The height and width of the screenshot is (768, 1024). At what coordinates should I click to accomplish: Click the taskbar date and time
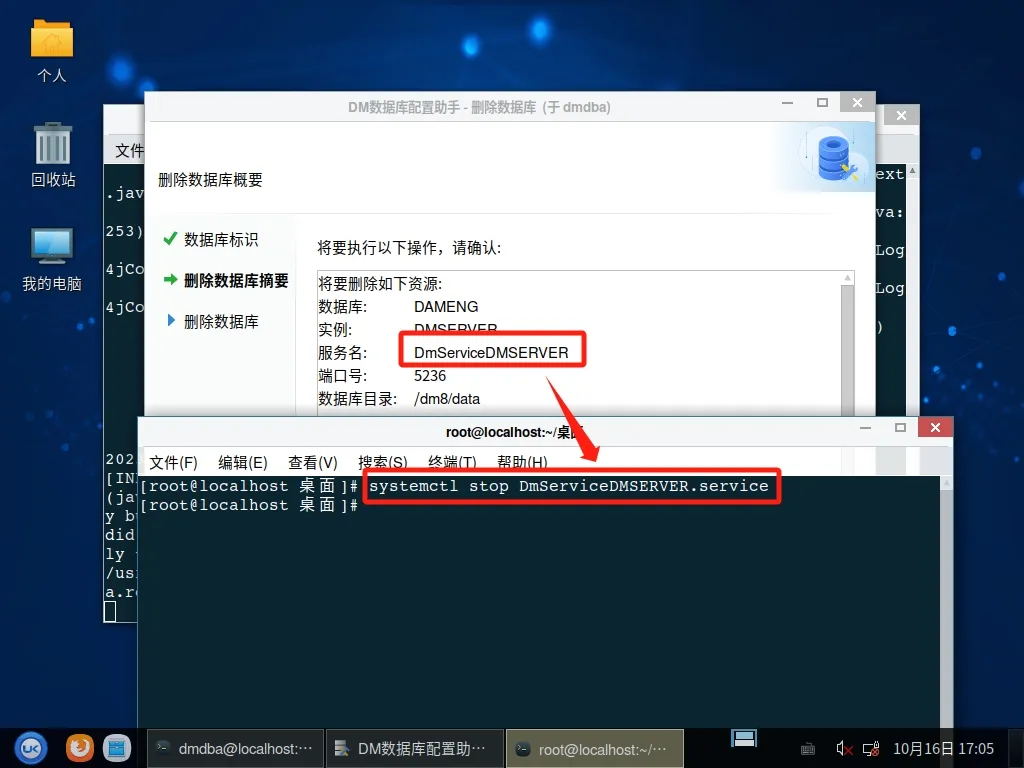943,748
